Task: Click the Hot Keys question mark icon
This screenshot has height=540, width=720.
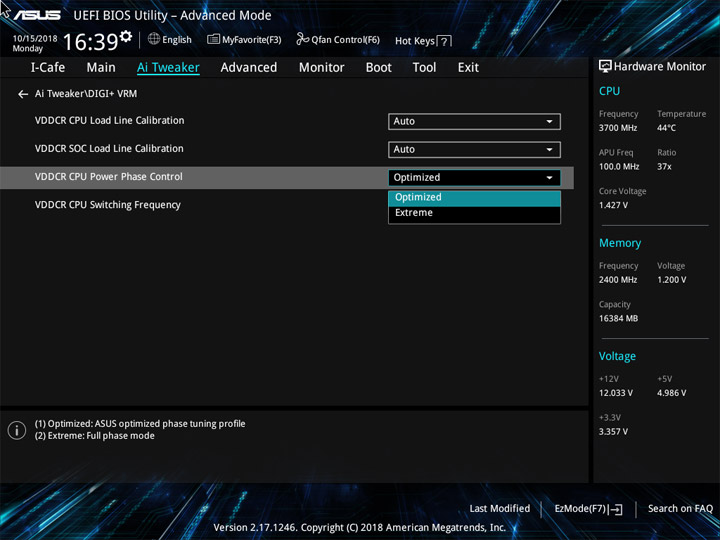Action: [x=444, y=41]
